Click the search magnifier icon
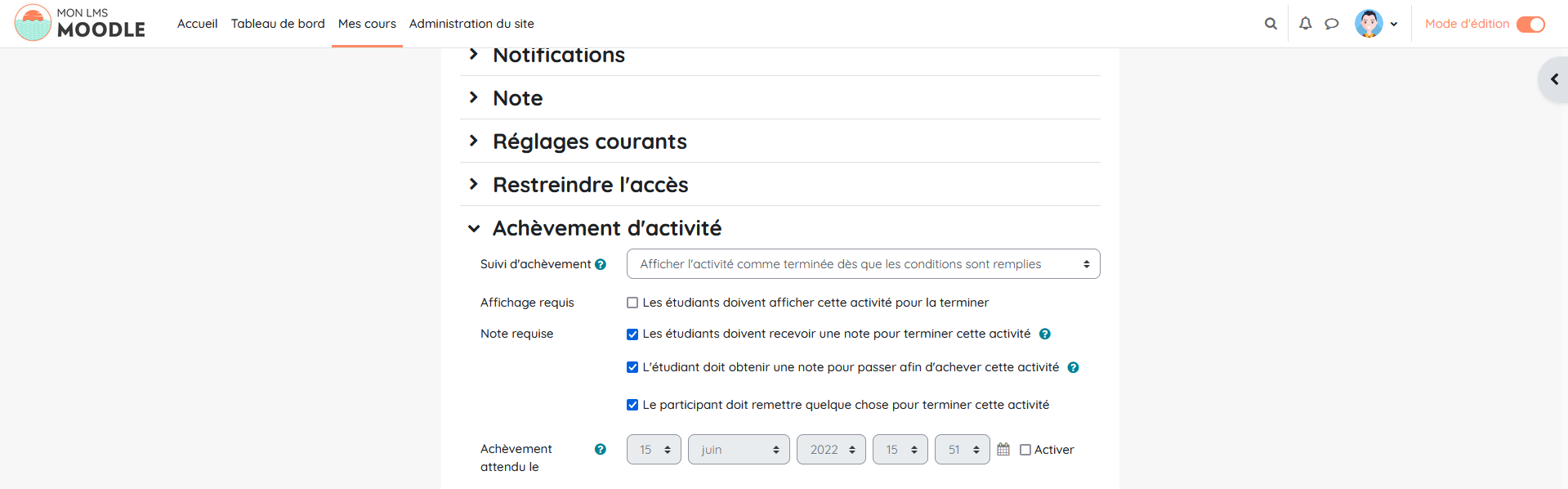Image resolution: width=1568 pixels, height=489 pixels. tap(1271, 24)
